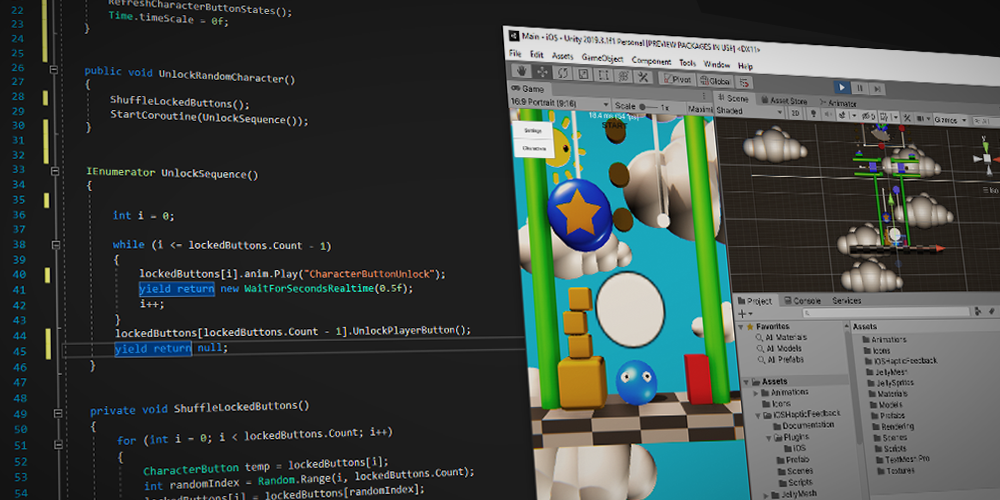Collapse the Favorites section
Viewport: 1000px width, 500px height.
(x=740, y=327)
